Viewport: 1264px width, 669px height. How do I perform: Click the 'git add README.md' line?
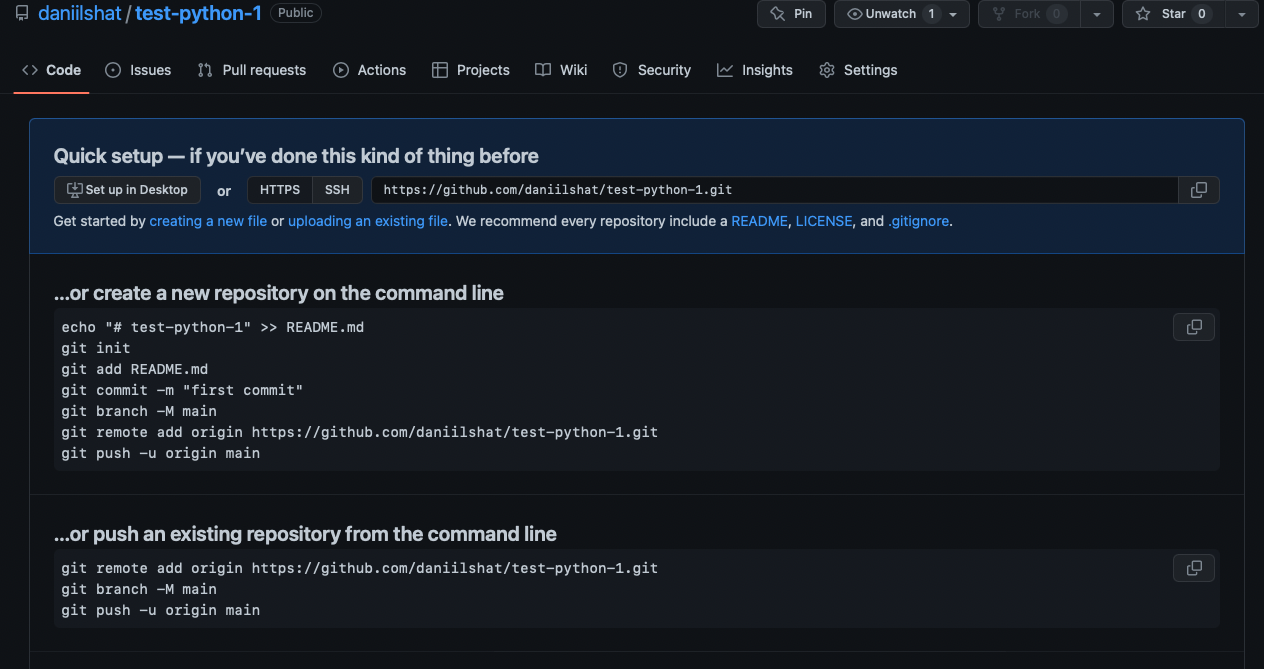point(135,369)
